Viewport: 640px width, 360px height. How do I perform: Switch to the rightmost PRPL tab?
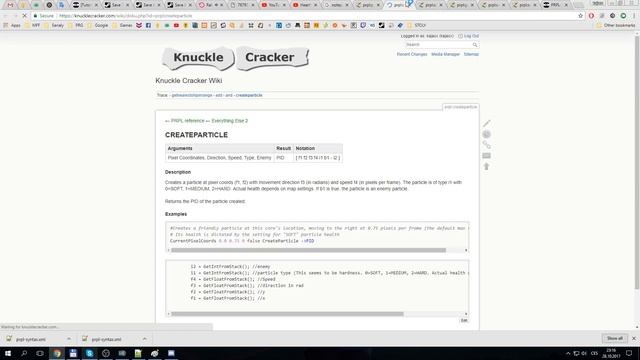pyautogui.click(x=556, y=5)
